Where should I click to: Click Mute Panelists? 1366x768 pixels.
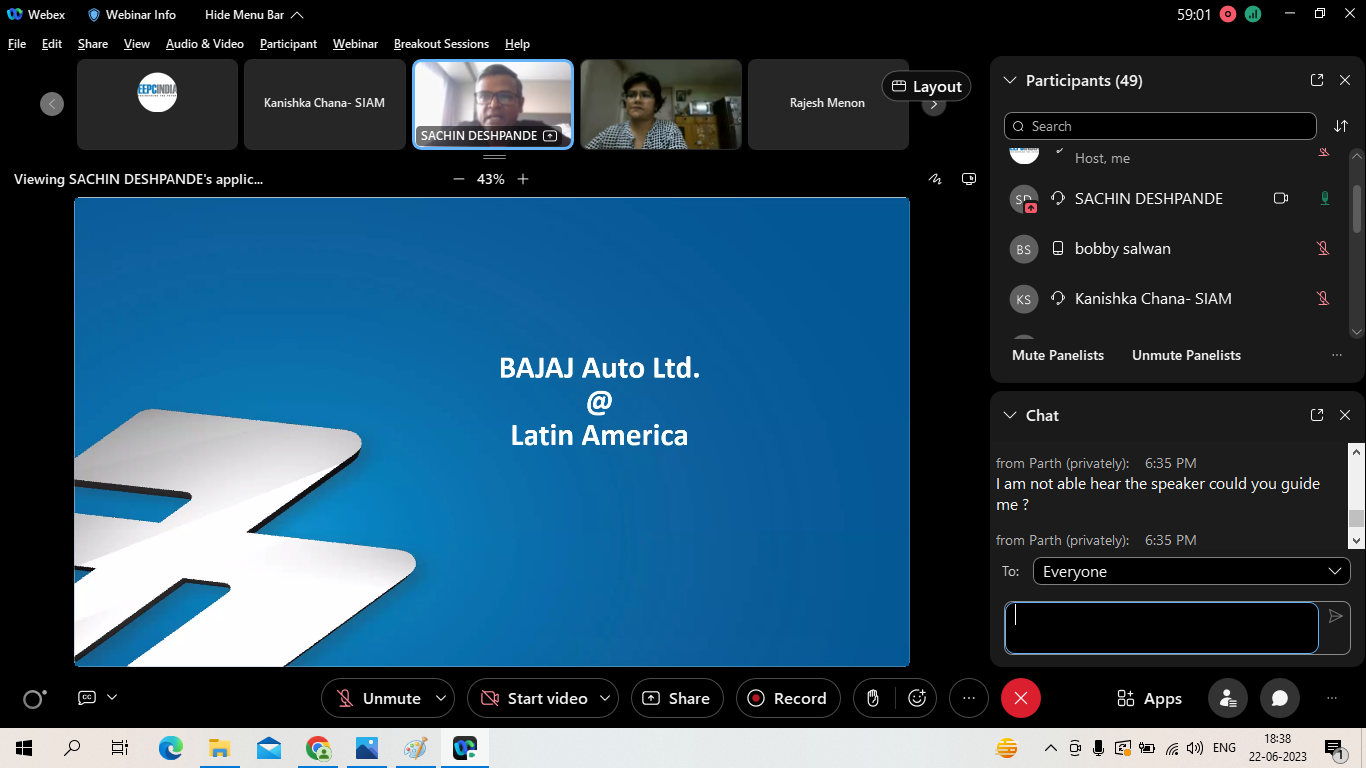coord(1058,355)
